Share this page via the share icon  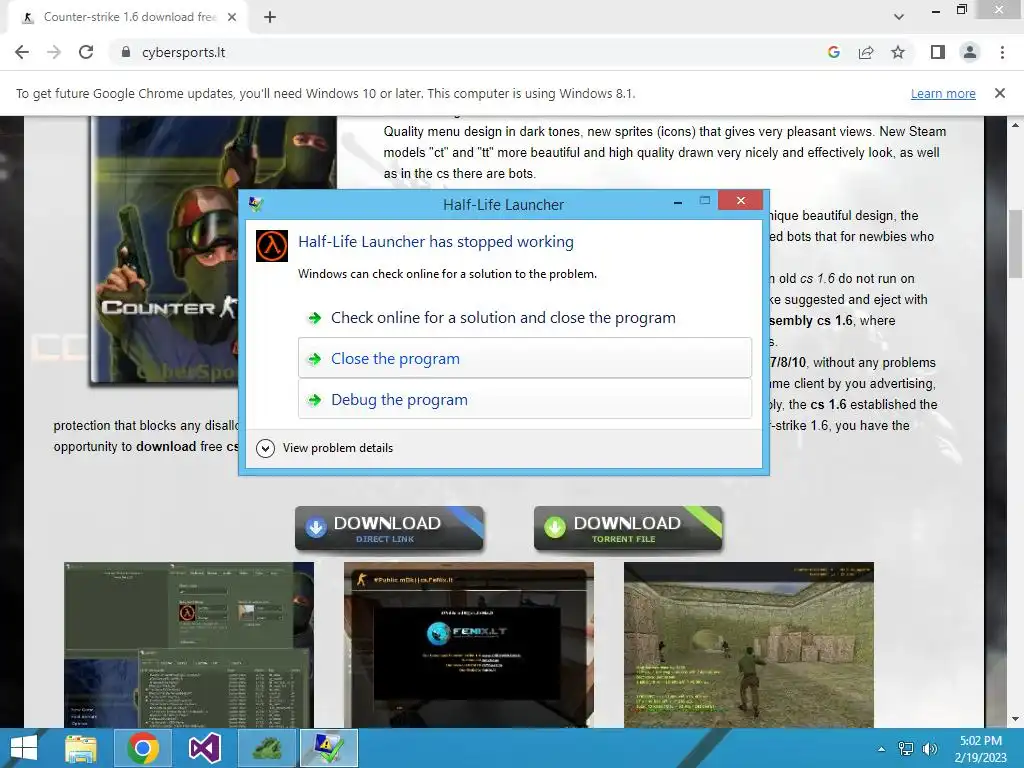click(x=866, y=52)
